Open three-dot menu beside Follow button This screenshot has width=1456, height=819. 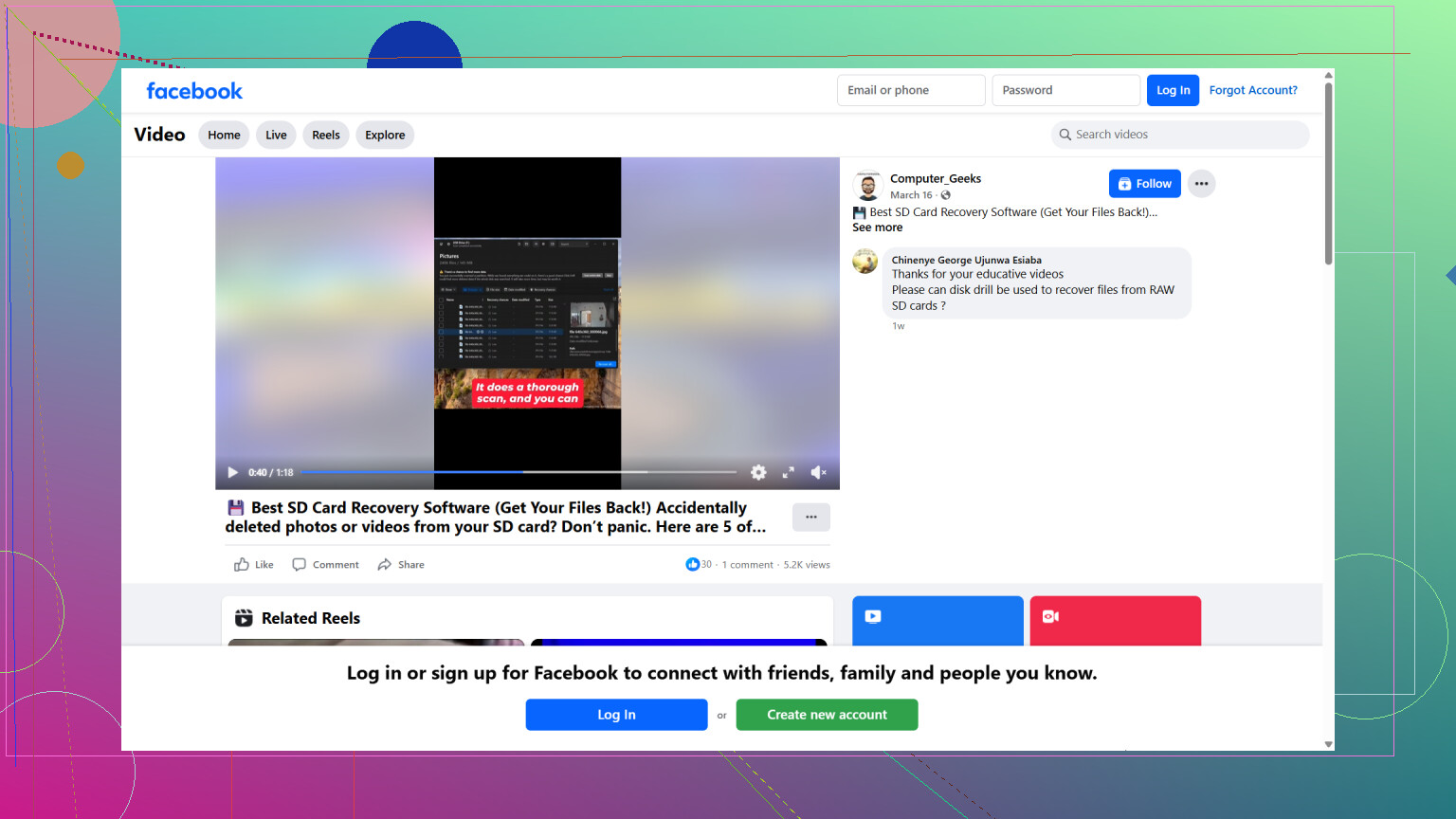point(1202,184)
